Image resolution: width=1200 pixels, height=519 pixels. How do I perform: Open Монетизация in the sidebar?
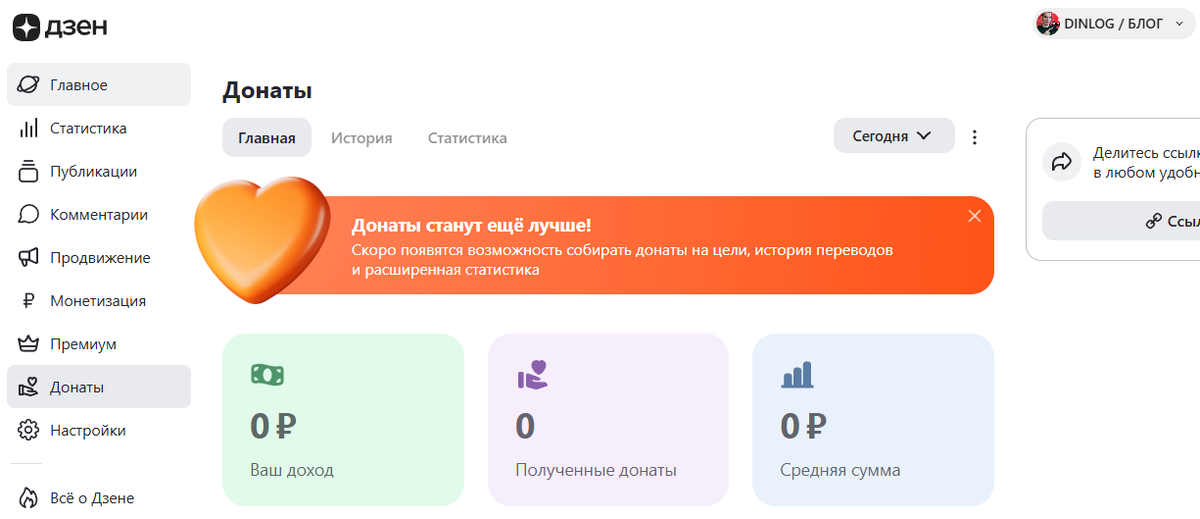click(99, 301)
